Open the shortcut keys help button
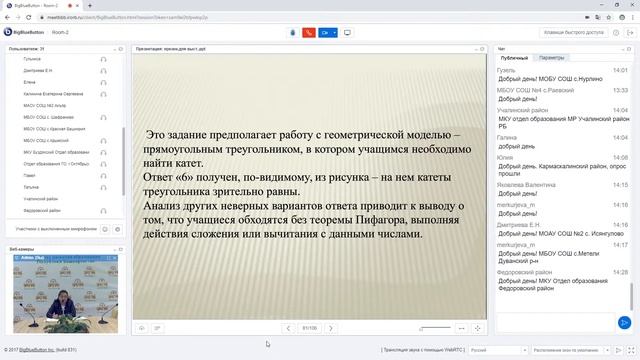 click(x=573, y=32)
